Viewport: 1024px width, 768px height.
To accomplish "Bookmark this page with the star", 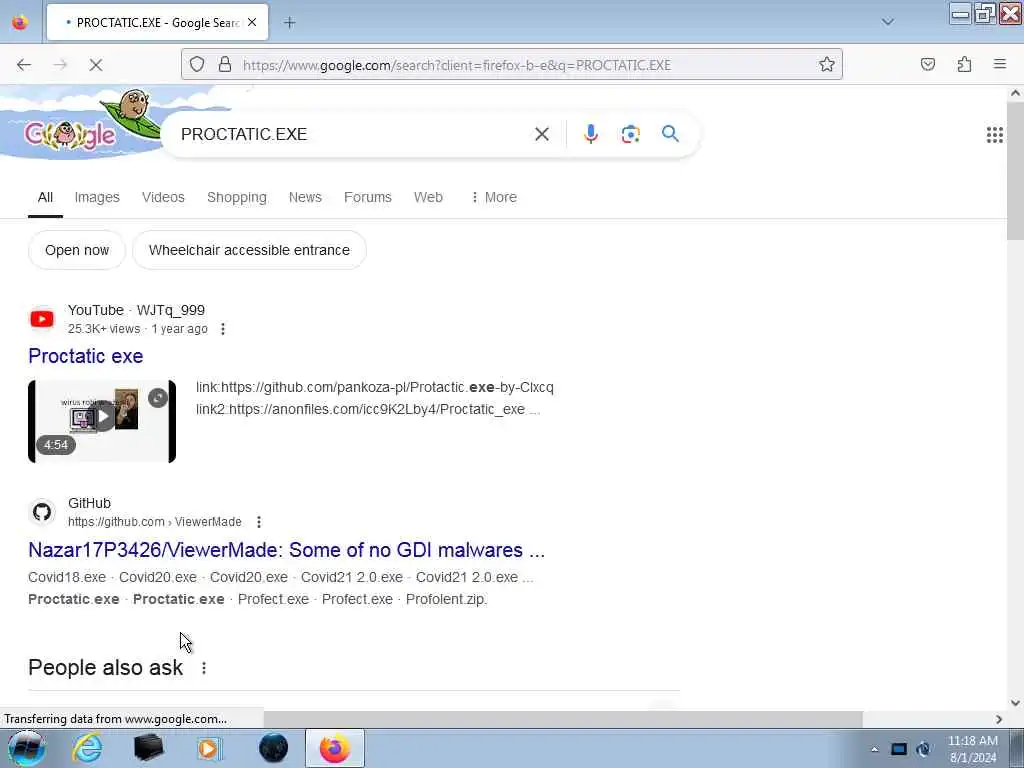I will (827, 64).
